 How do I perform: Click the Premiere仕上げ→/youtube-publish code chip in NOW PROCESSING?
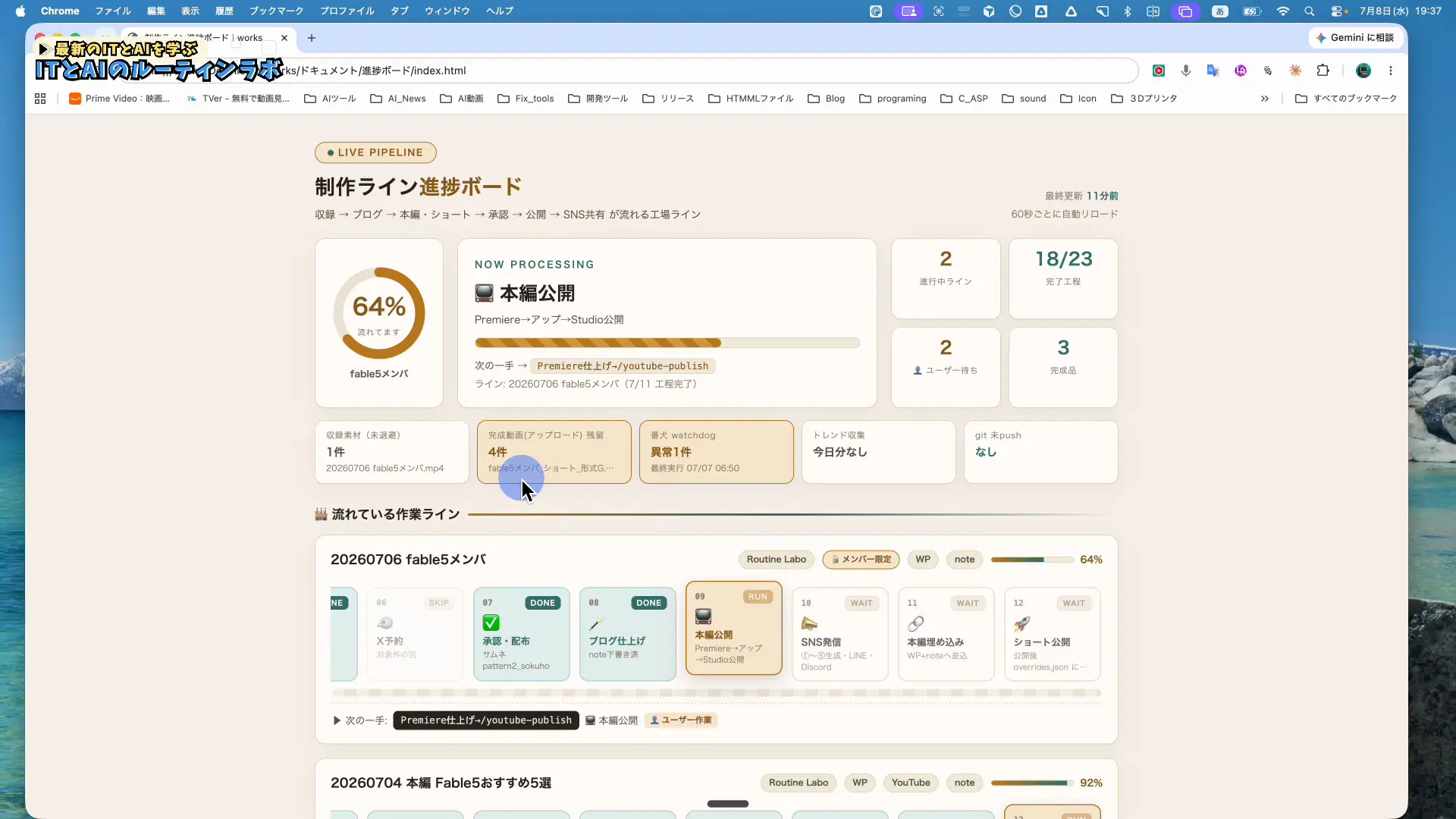point(623,366)
